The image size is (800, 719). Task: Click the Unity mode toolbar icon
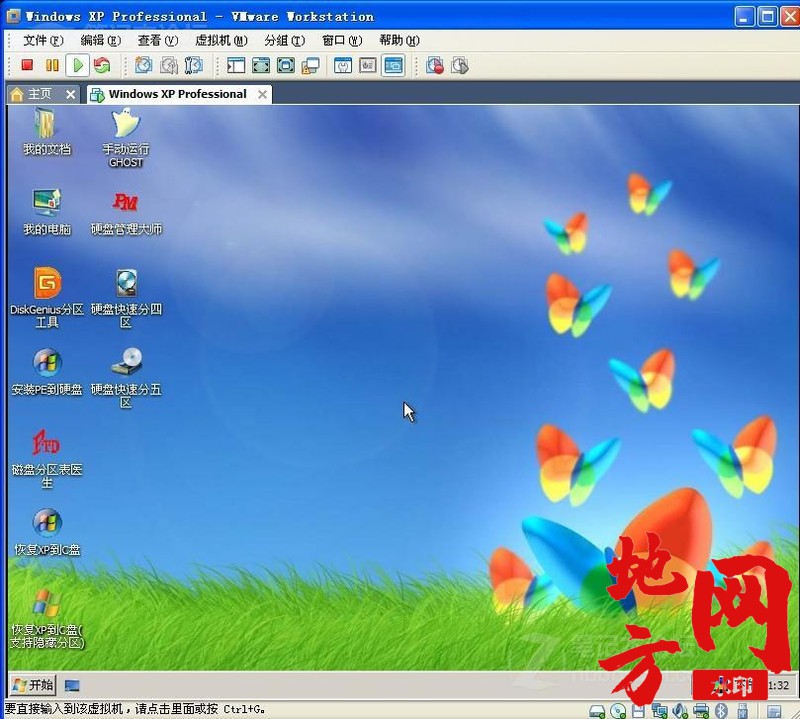coord(311,65)
